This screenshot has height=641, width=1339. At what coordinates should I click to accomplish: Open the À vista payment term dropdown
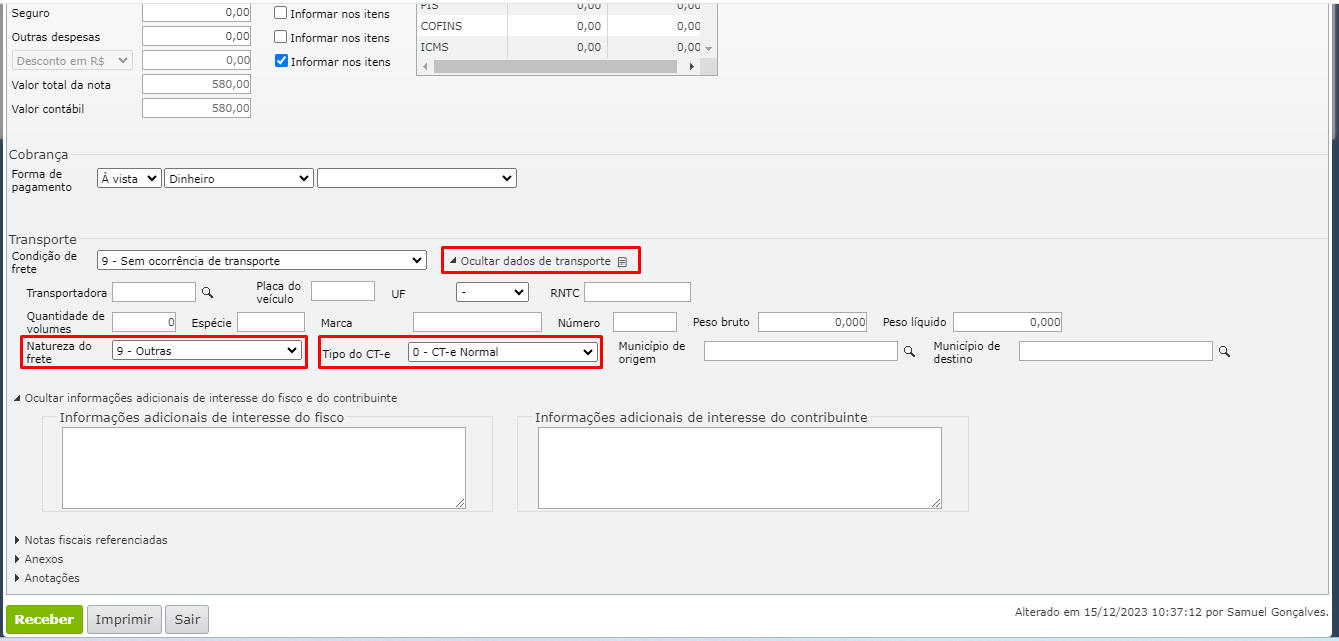pos(129,179)
